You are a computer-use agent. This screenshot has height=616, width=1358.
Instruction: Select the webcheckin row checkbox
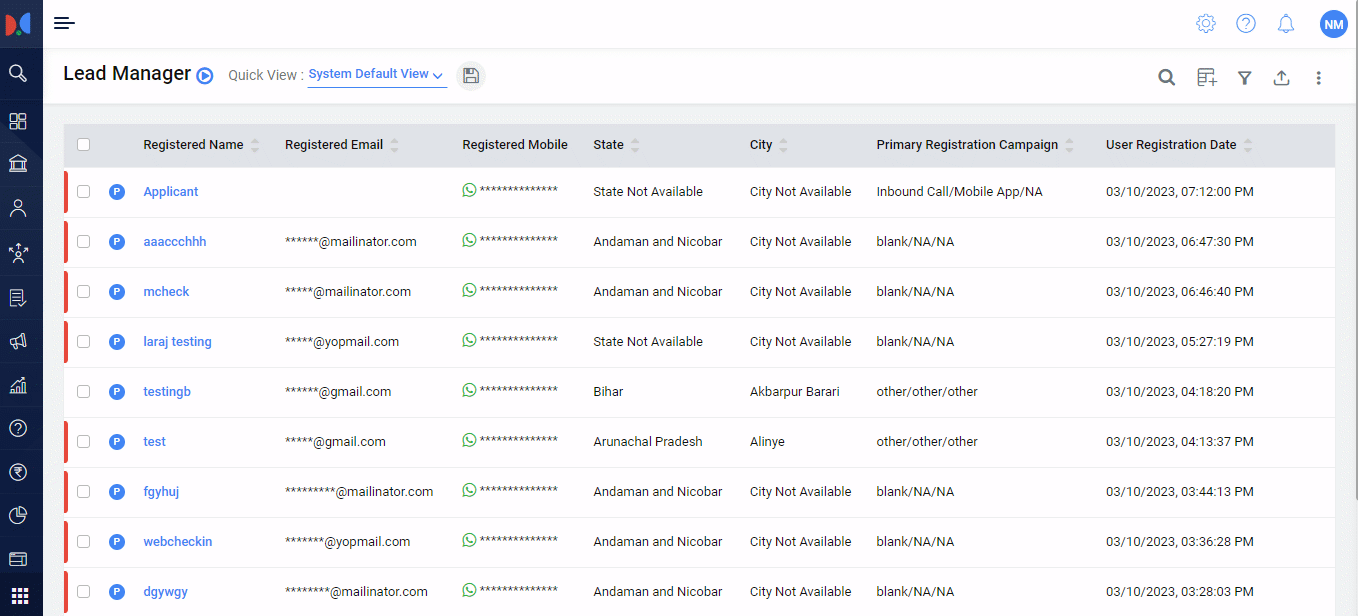(84, 542)
